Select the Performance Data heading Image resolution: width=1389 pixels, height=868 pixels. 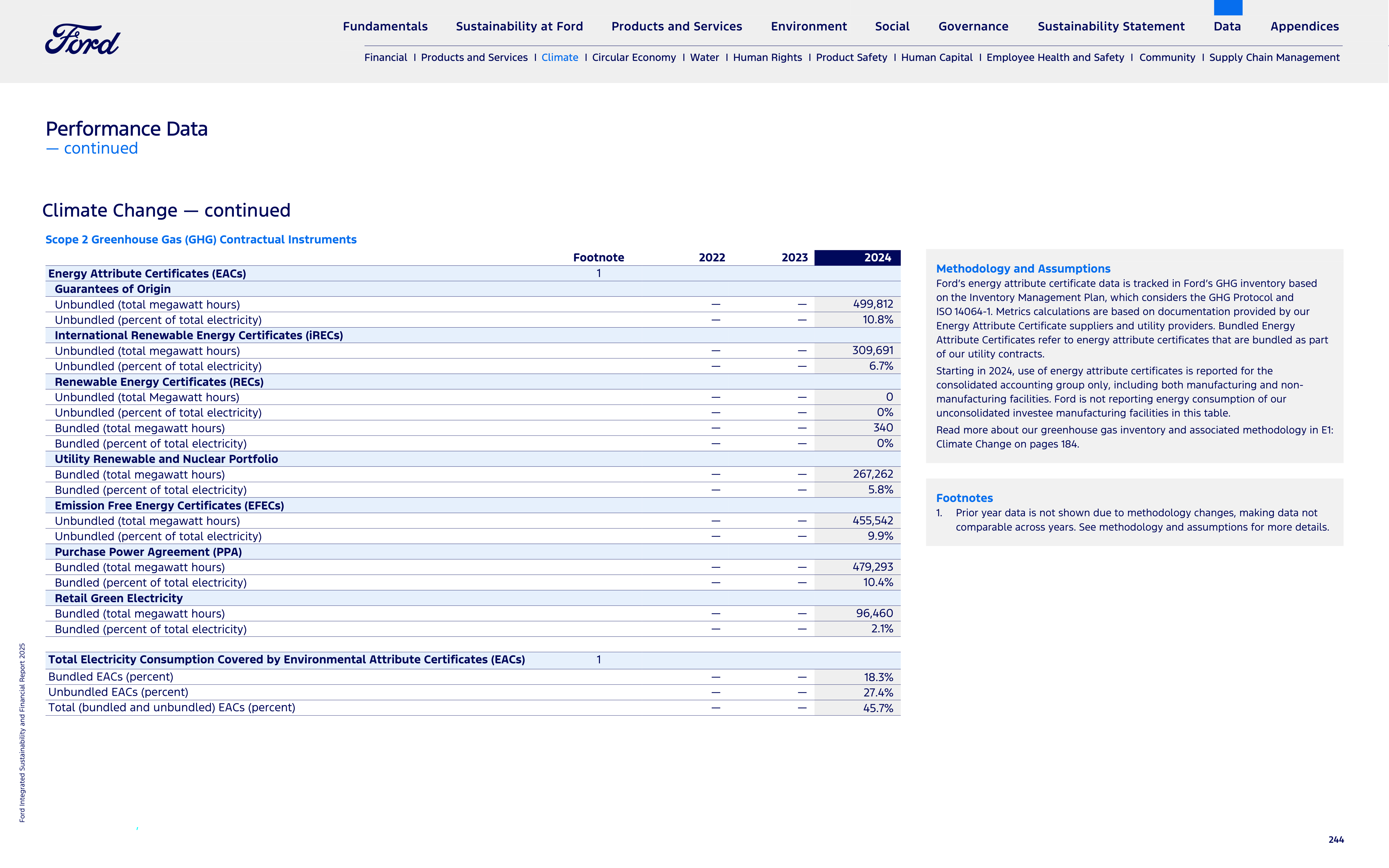pos(126,129)
